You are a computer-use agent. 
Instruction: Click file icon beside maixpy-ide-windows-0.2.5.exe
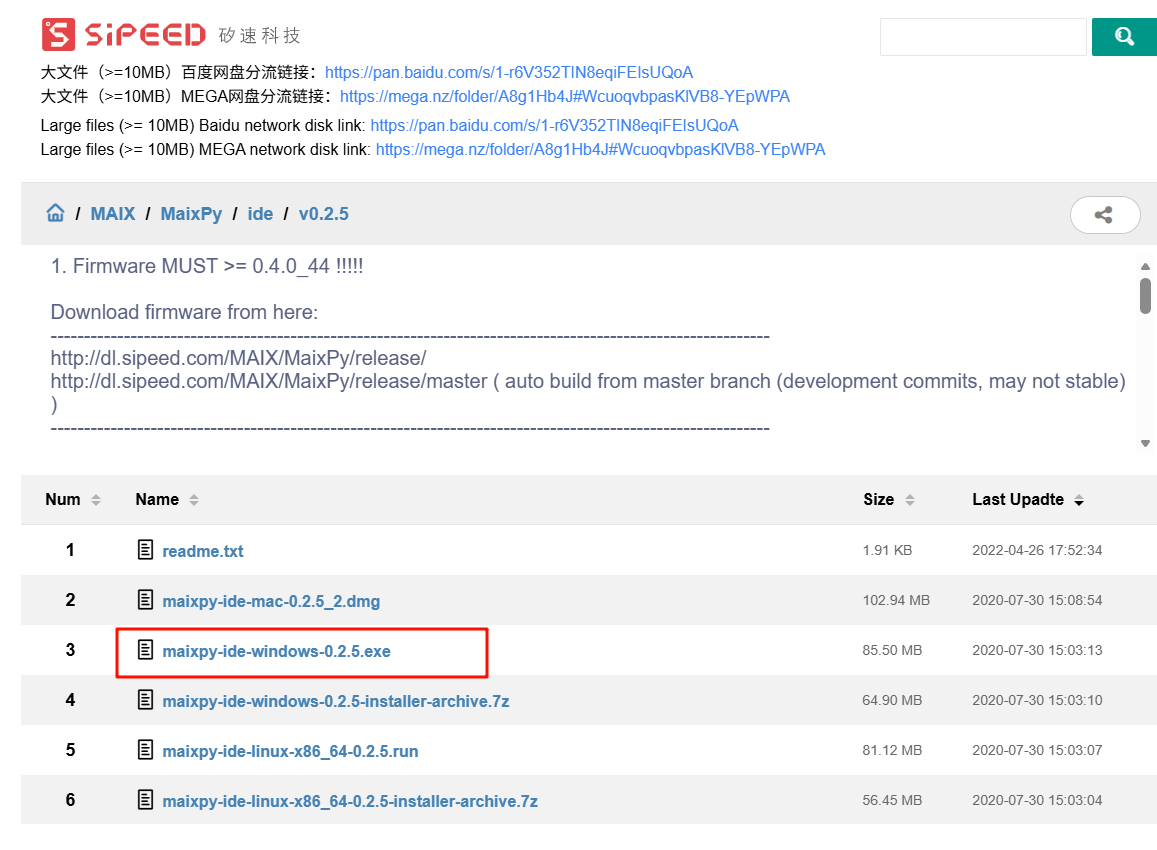click(145, 649)
